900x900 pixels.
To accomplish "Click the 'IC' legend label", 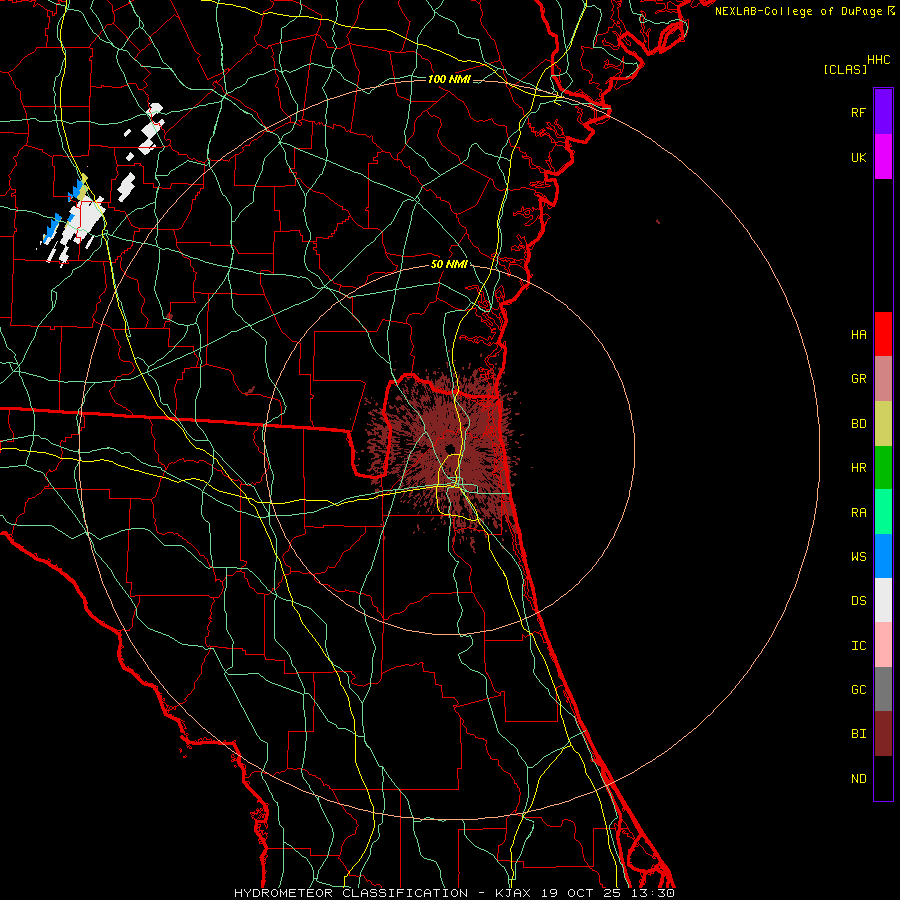I will (x=858, y=646).
